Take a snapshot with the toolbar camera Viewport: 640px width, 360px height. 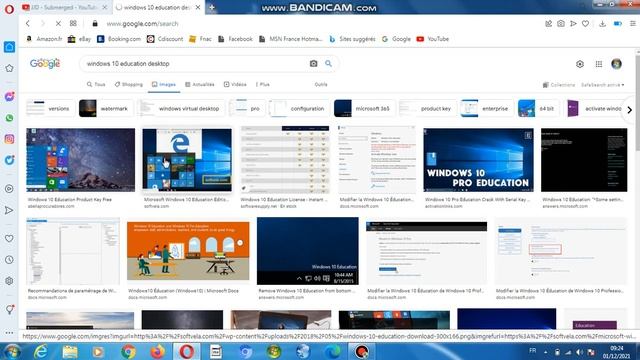[x=561, y=24]
